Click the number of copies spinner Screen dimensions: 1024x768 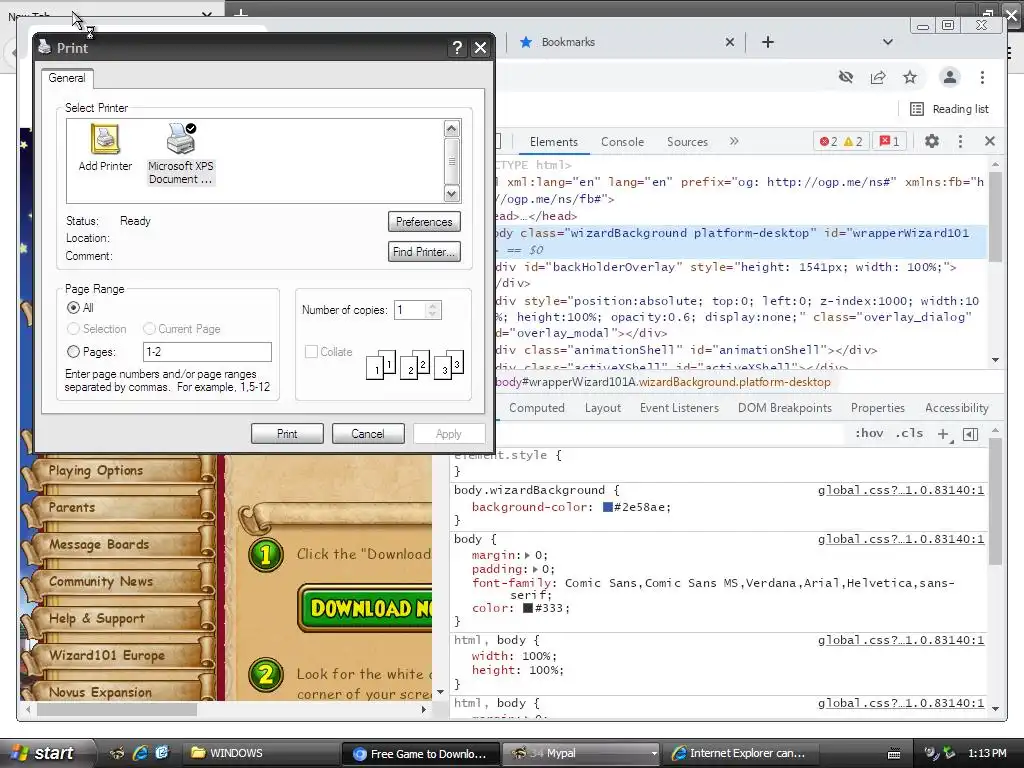point(433,310)
